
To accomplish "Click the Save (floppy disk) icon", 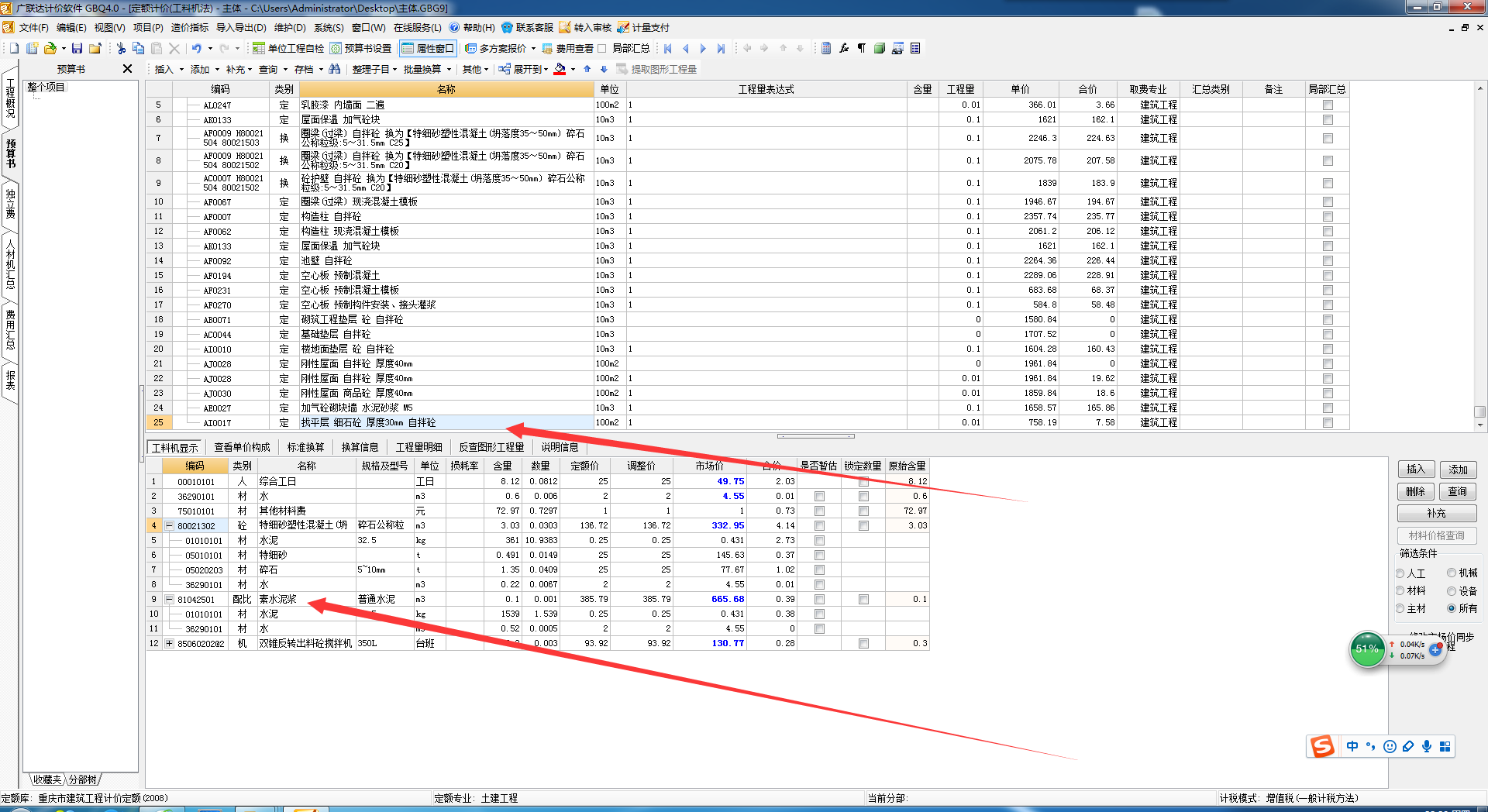I will tap(77, 48).
